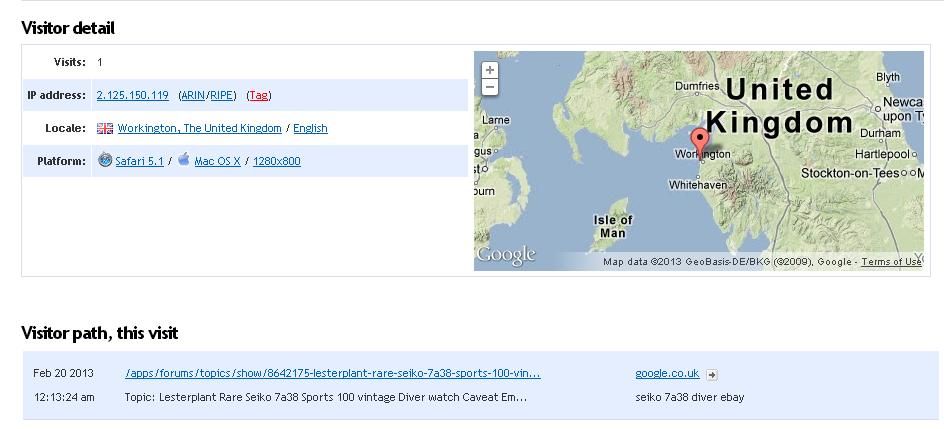Open the ARIN lookup link
The image size is (944, 429).
[x=193, y=95]
